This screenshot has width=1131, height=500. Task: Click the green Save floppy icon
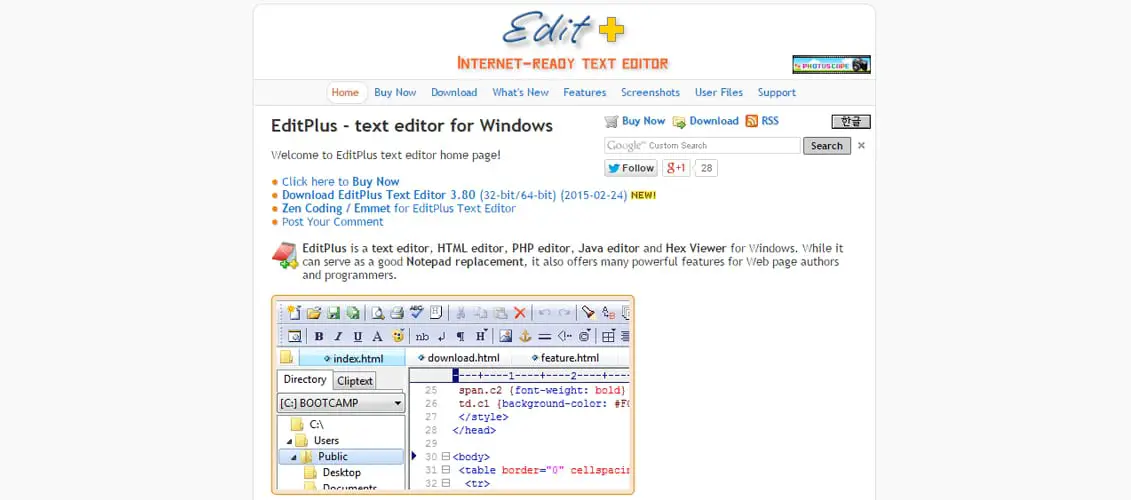(333, 312)
